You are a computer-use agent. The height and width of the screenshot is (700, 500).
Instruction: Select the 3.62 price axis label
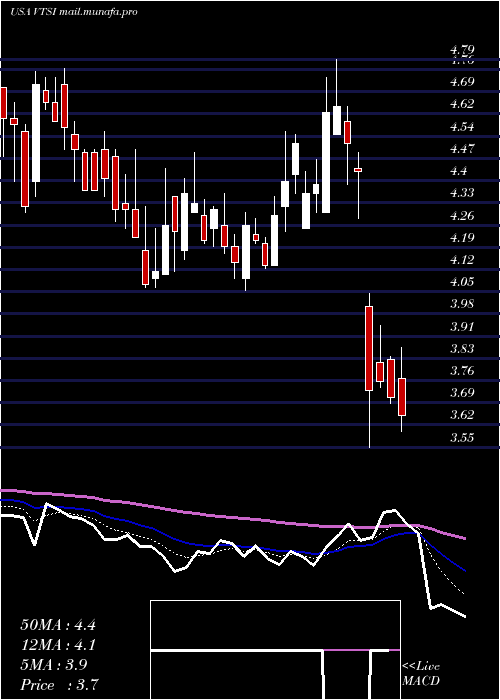[462, 415]
